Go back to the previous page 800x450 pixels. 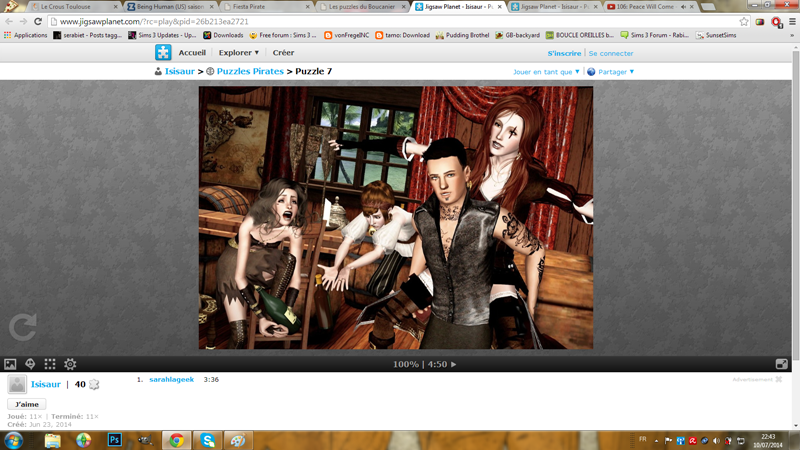pyautogui.click(x=9, y=21)
